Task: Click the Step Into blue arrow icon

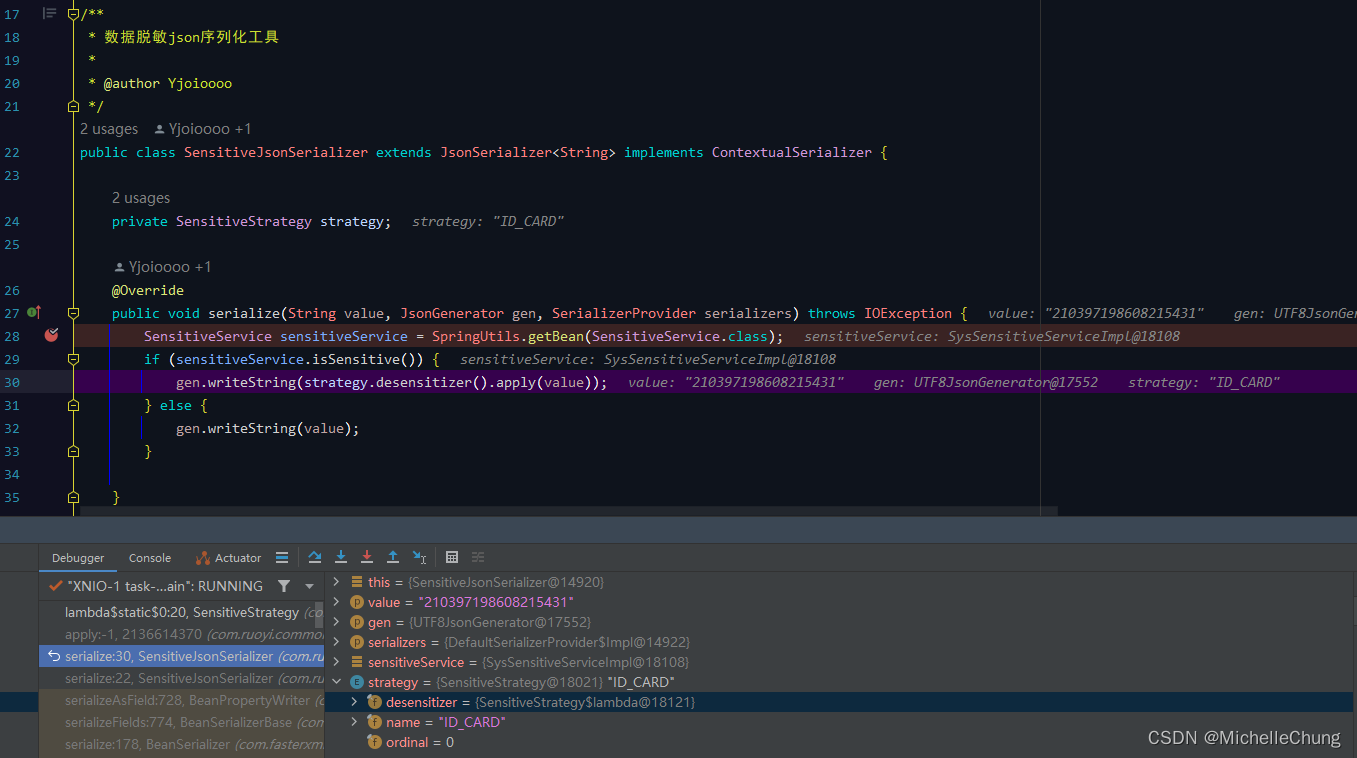Action: click(x=341, y=557)
